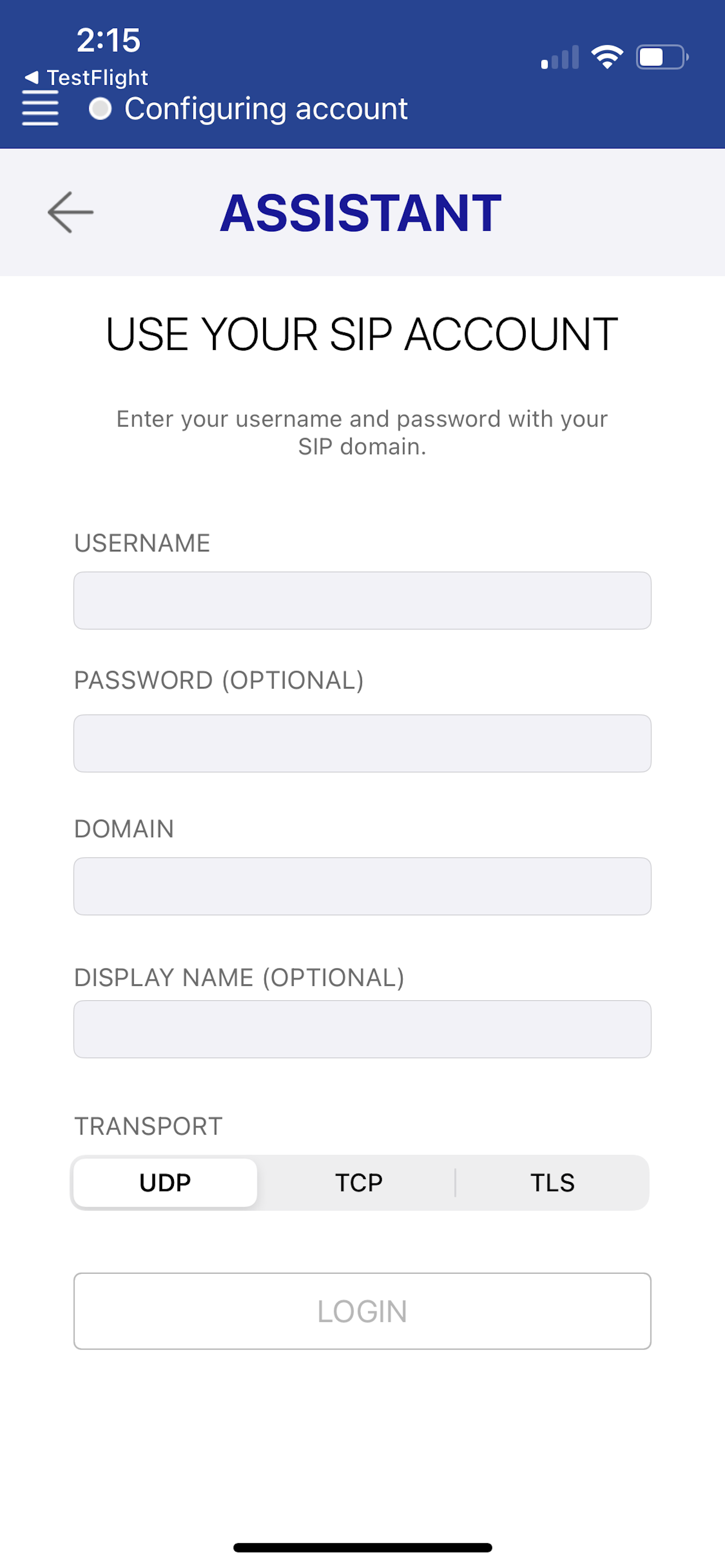The image size is (725, 1568).
Task: Switch transport to TCP
Action: pyautogui.click(x=359, y=1182)
